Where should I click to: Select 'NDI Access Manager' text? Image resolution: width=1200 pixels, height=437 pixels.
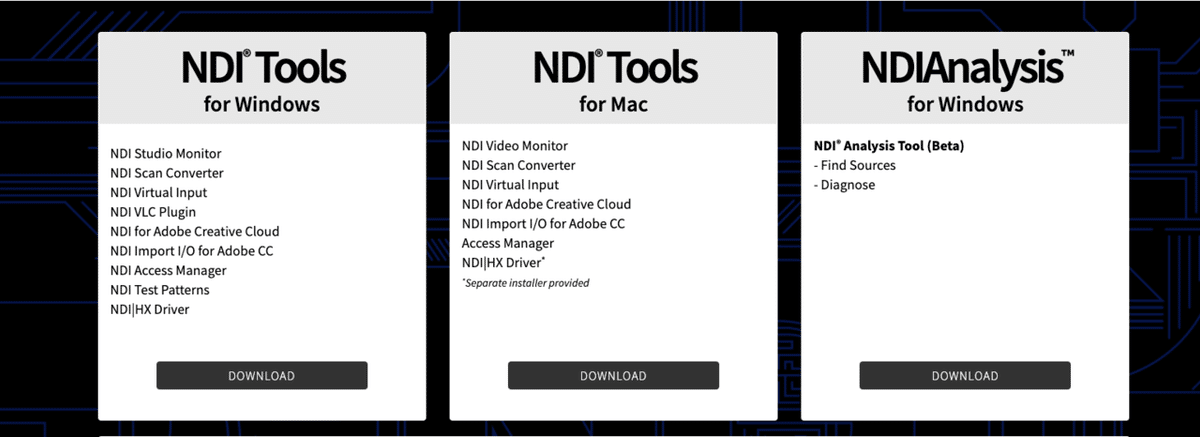click(x=168, y=270)
